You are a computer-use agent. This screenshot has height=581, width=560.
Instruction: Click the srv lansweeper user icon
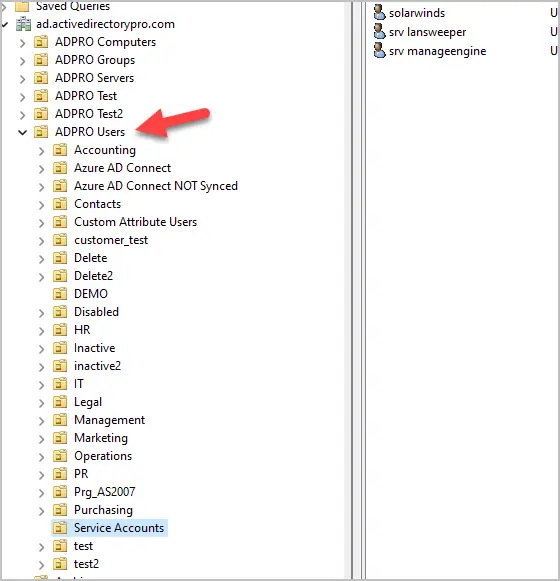379,31
